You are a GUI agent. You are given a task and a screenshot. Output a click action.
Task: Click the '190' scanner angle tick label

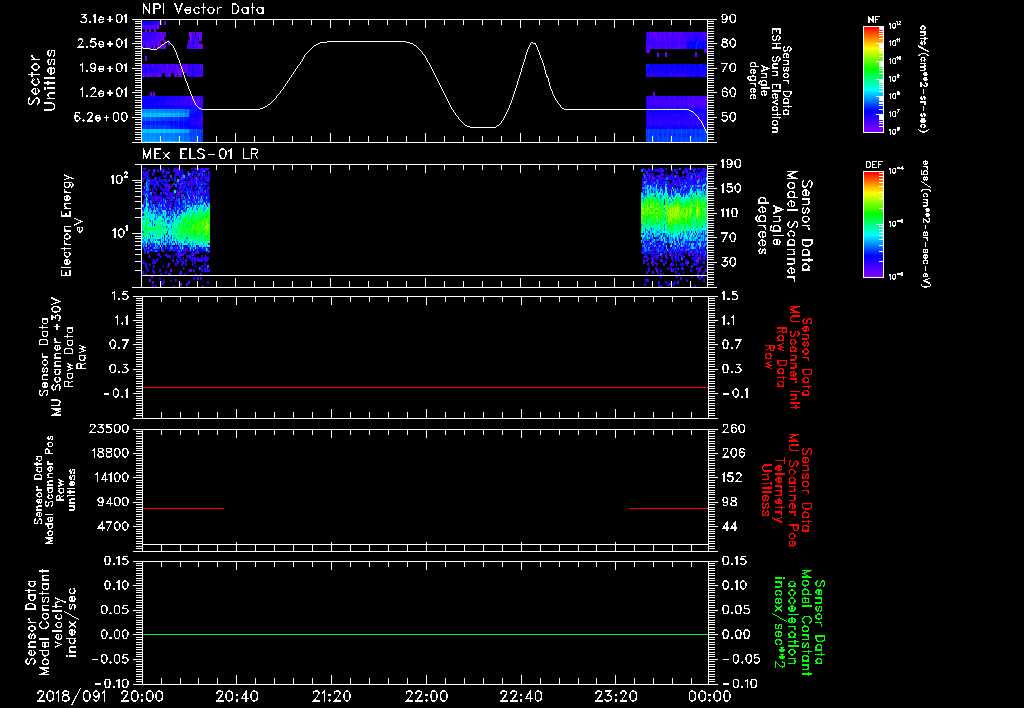click(x=731, y=164)
